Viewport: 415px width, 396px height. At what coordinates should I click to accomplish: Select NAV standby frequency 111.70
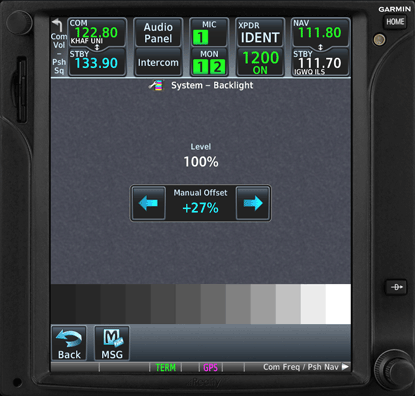(320, 62)
